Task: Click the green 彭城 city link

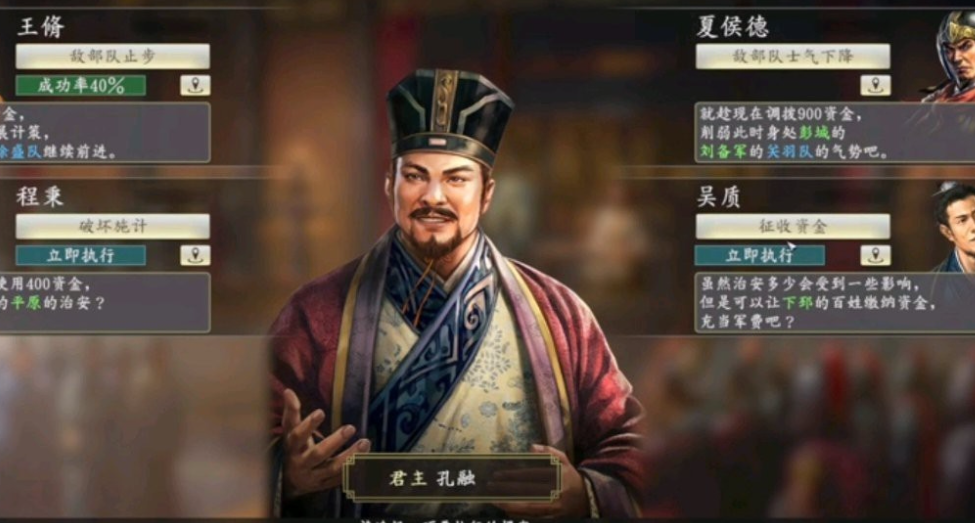Action: click(x=815, y=132)
